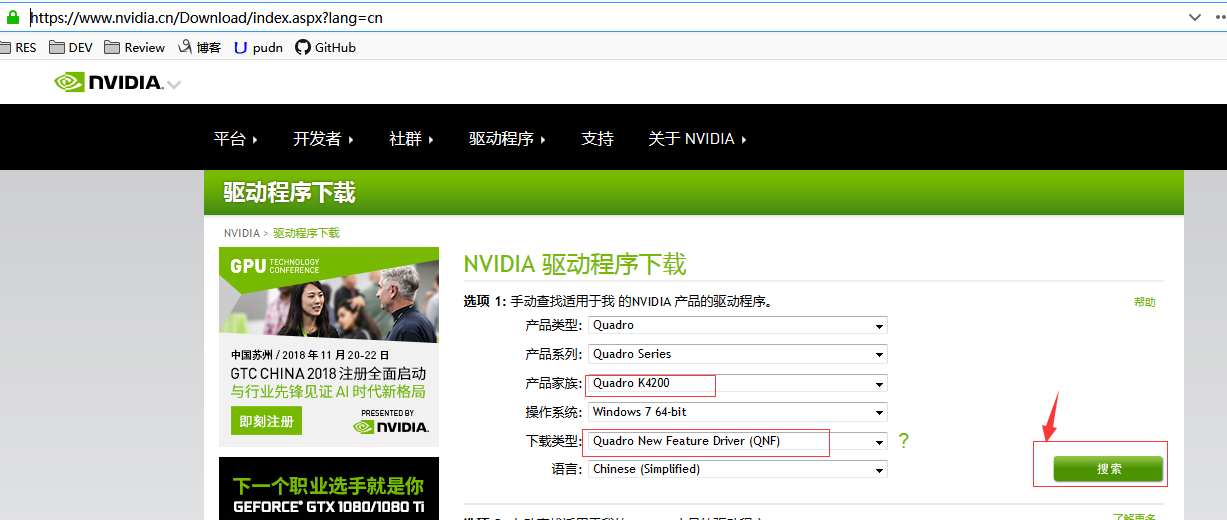This screenshot has width=1227, height=520.
Task: Click the green question mark help icon
Action: pyautogui.click(x=903, y=441)
